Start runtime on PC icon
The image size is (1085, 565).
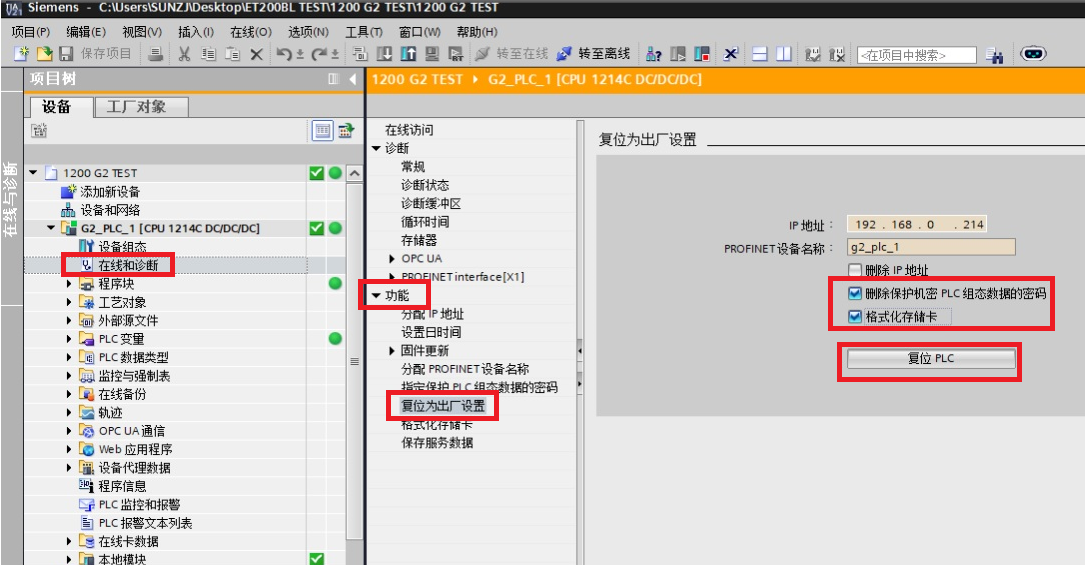click(x=455, y=54)
